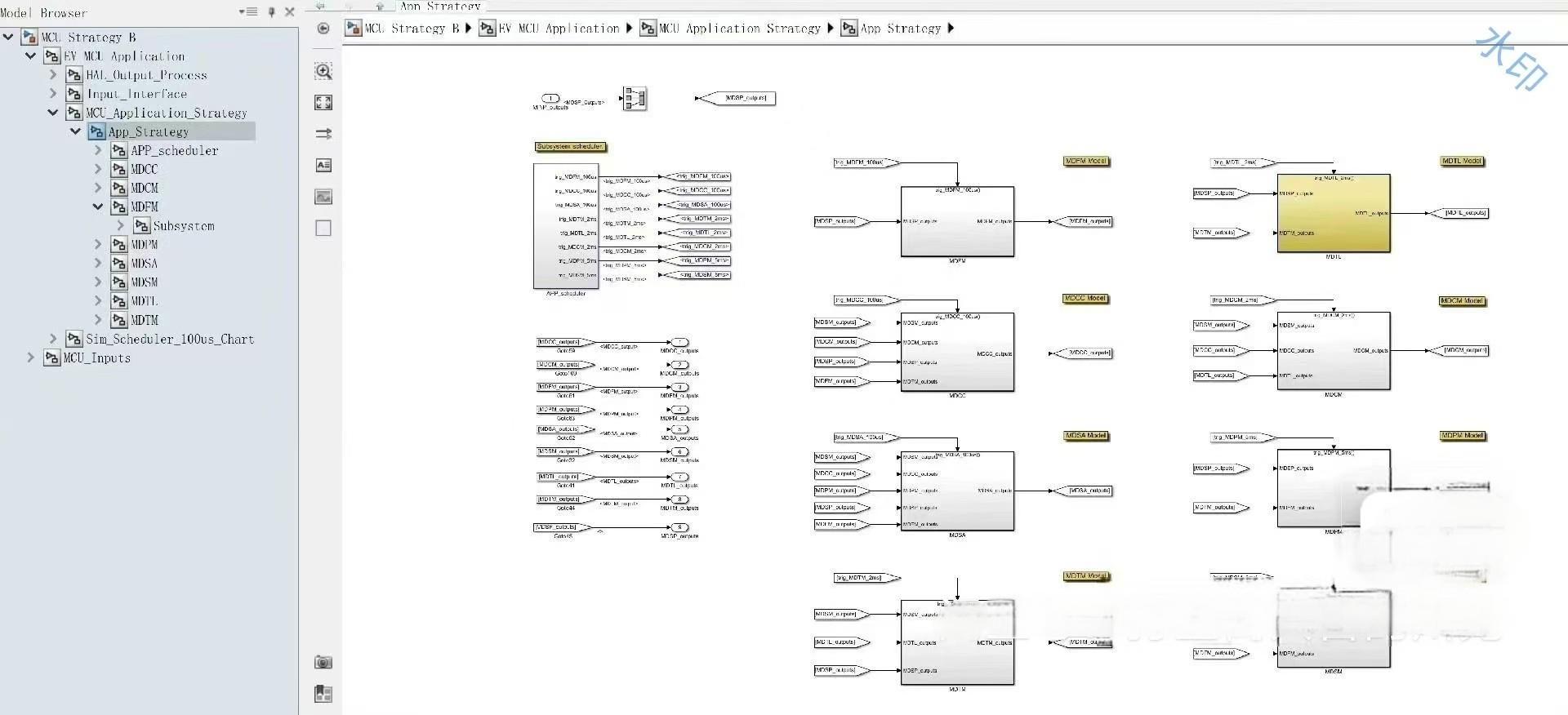Viewport: 1568px width, 715px height.
Task: Click the camera screenshot icon
Action: click(323, 662)
